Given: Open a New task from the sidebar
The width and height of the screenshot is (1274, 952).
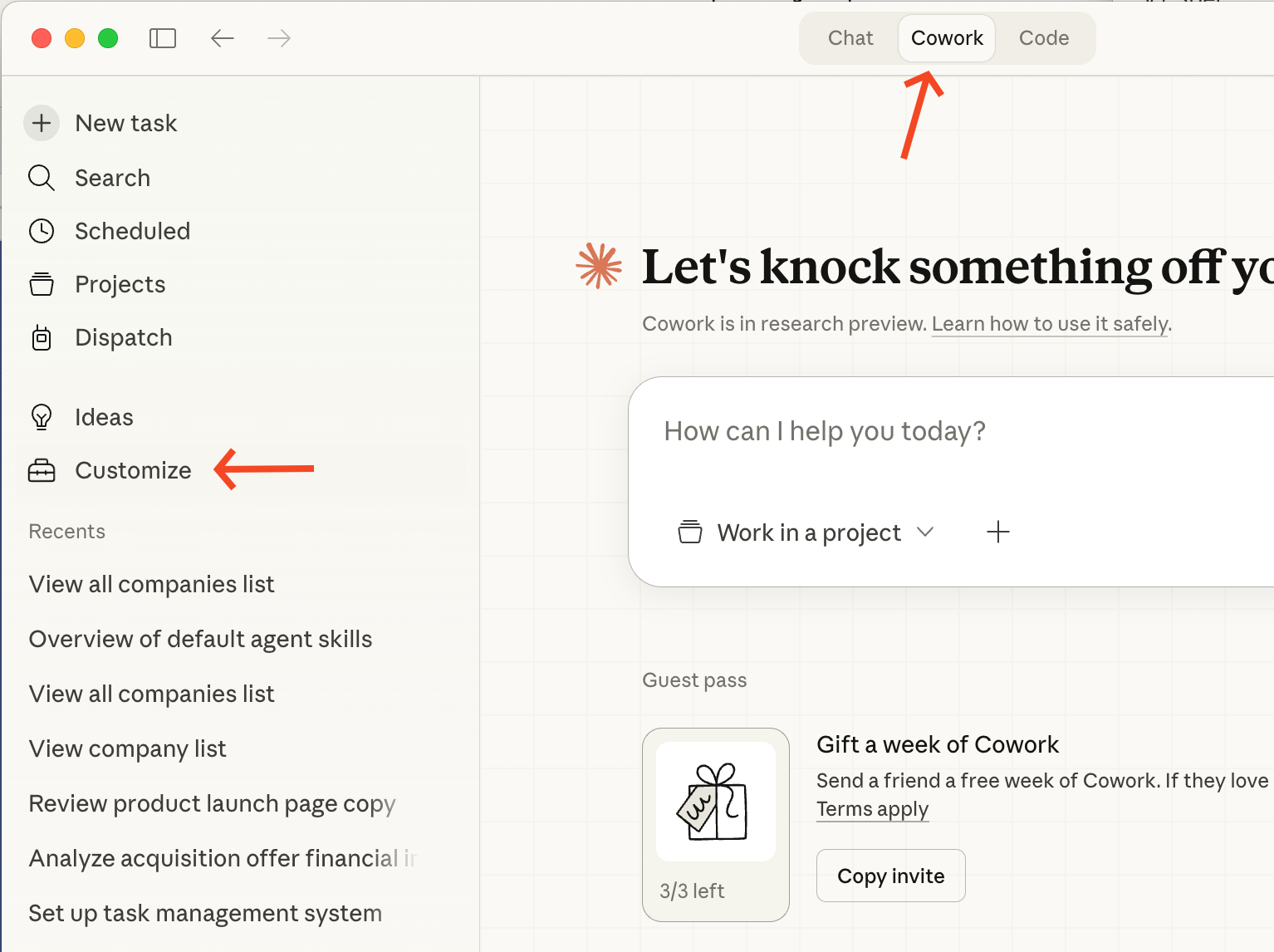Looking at the screenshot, I should click(125, 123).
